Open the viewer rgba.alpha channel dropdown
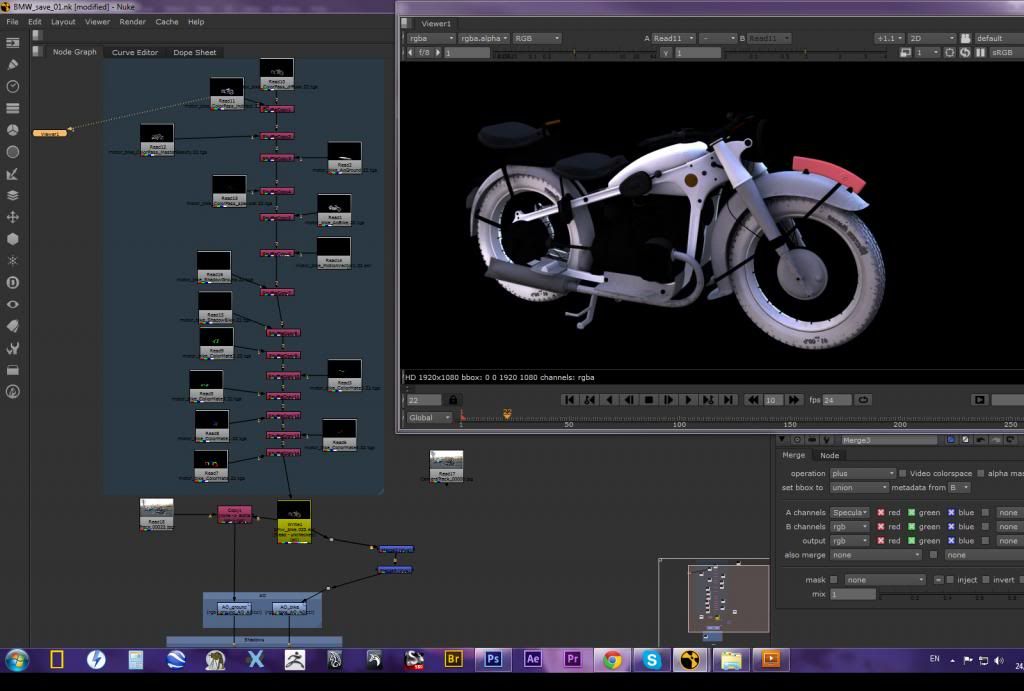This screenshot has width=1024, height=691. (483, 39)
